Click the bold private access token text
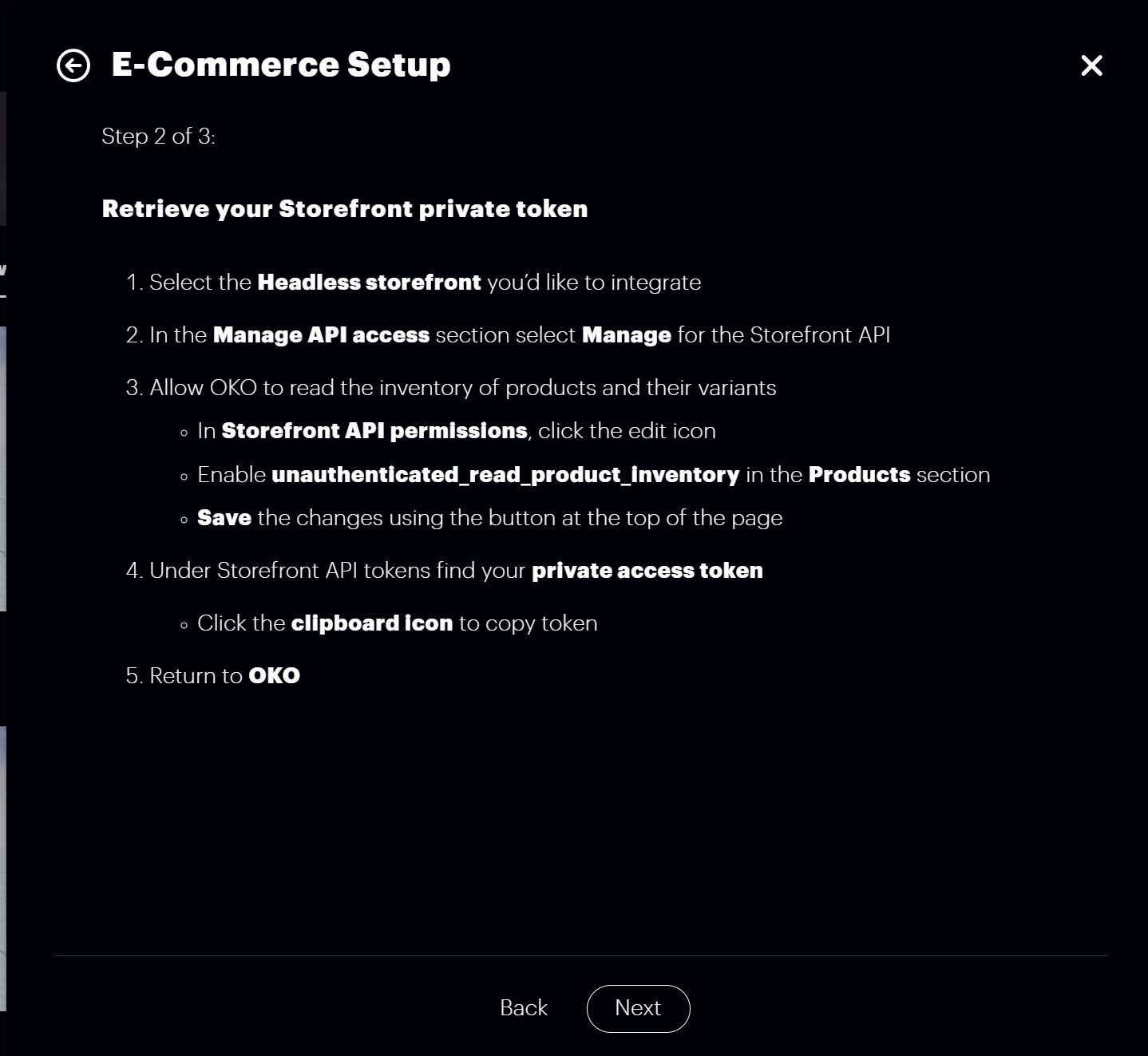Screen dimensions: 1148x1056 click(647, 571)
